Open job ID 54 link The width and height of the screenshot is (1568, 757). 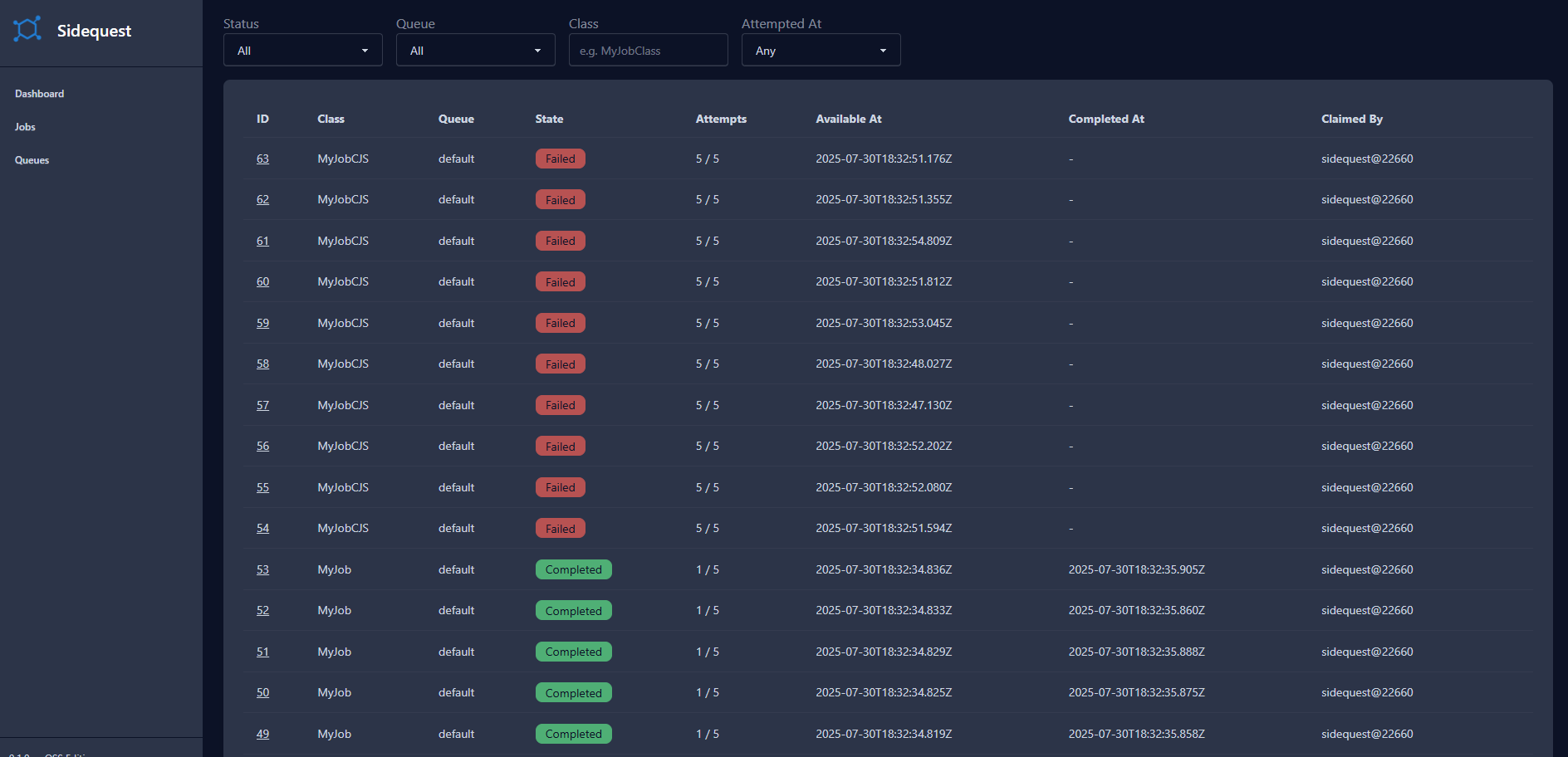coord(262,528)
